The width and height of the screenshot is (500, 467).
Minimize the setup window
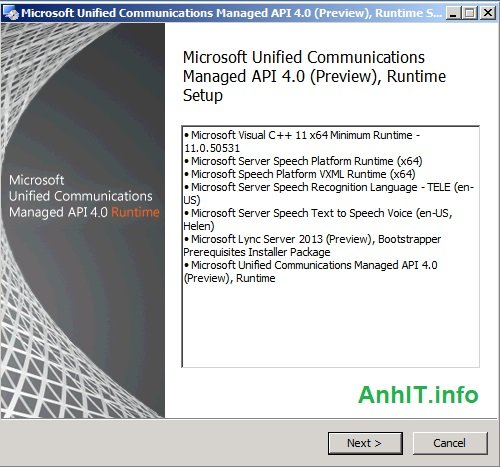point(453,13)
